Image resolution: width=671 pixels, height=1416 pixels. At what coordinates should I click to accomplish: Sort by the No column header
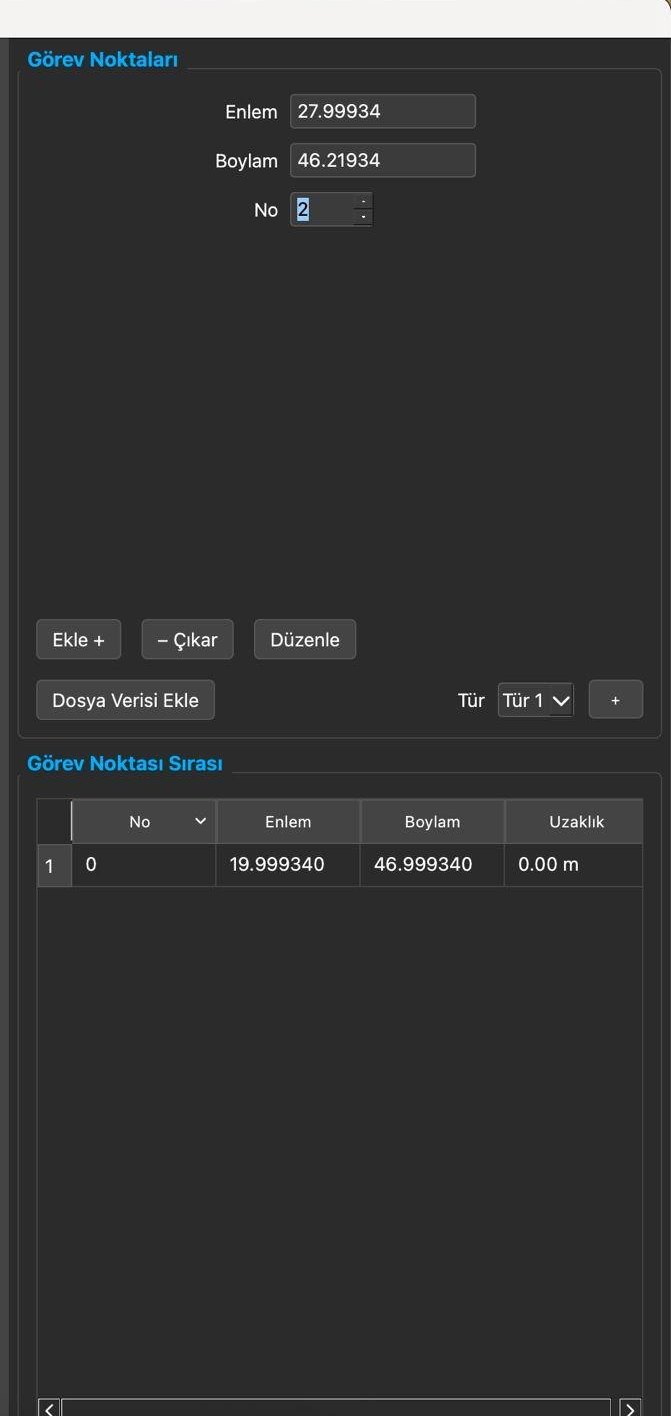click(143, 821)
